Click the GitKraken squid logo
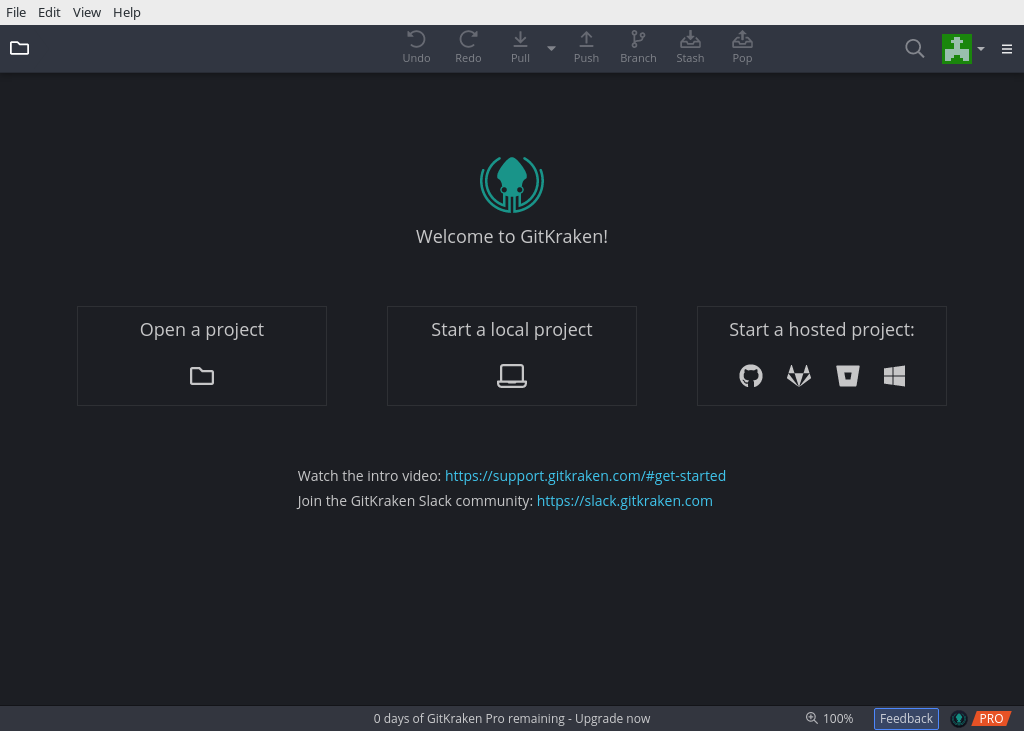The width and height of the screenshot is (1024, 731). (x=512, y=184)
